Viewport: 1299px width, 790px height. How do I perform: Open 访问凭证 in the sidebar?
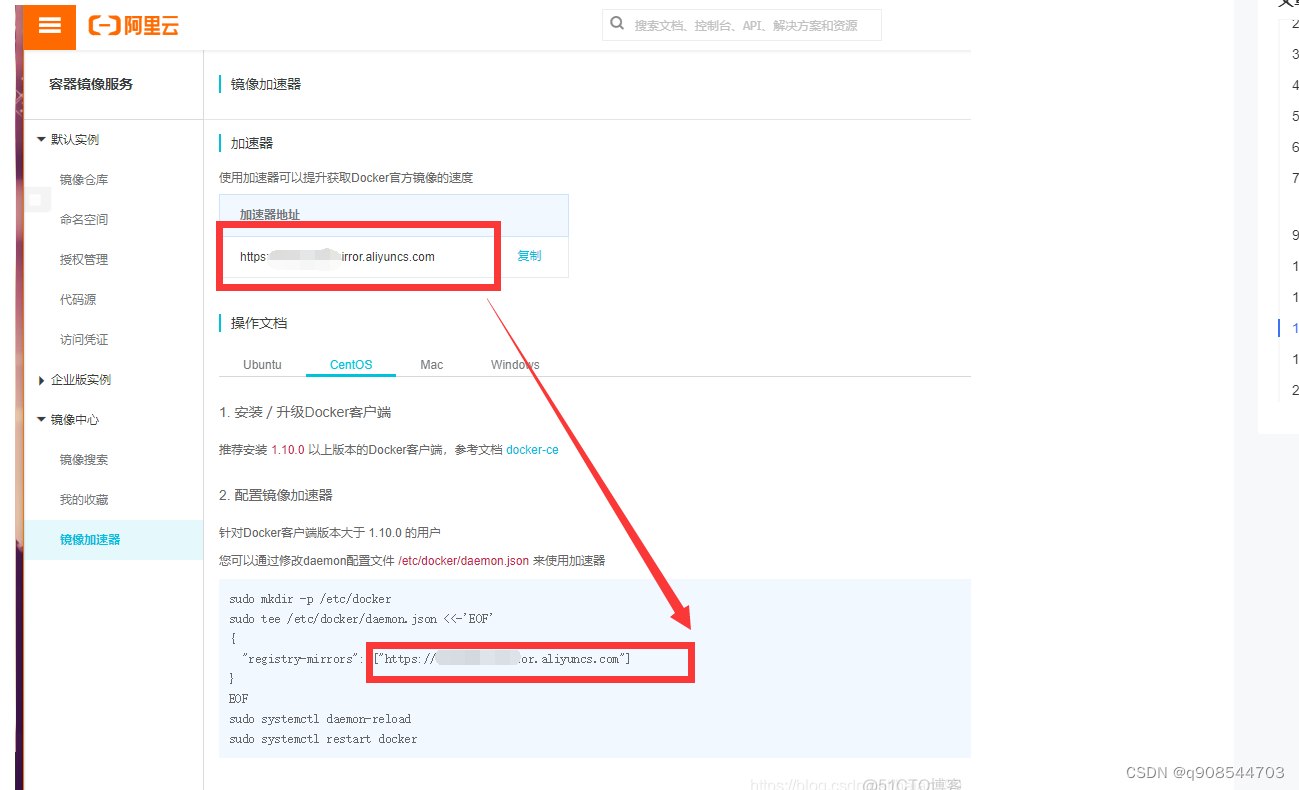(84, 340)
